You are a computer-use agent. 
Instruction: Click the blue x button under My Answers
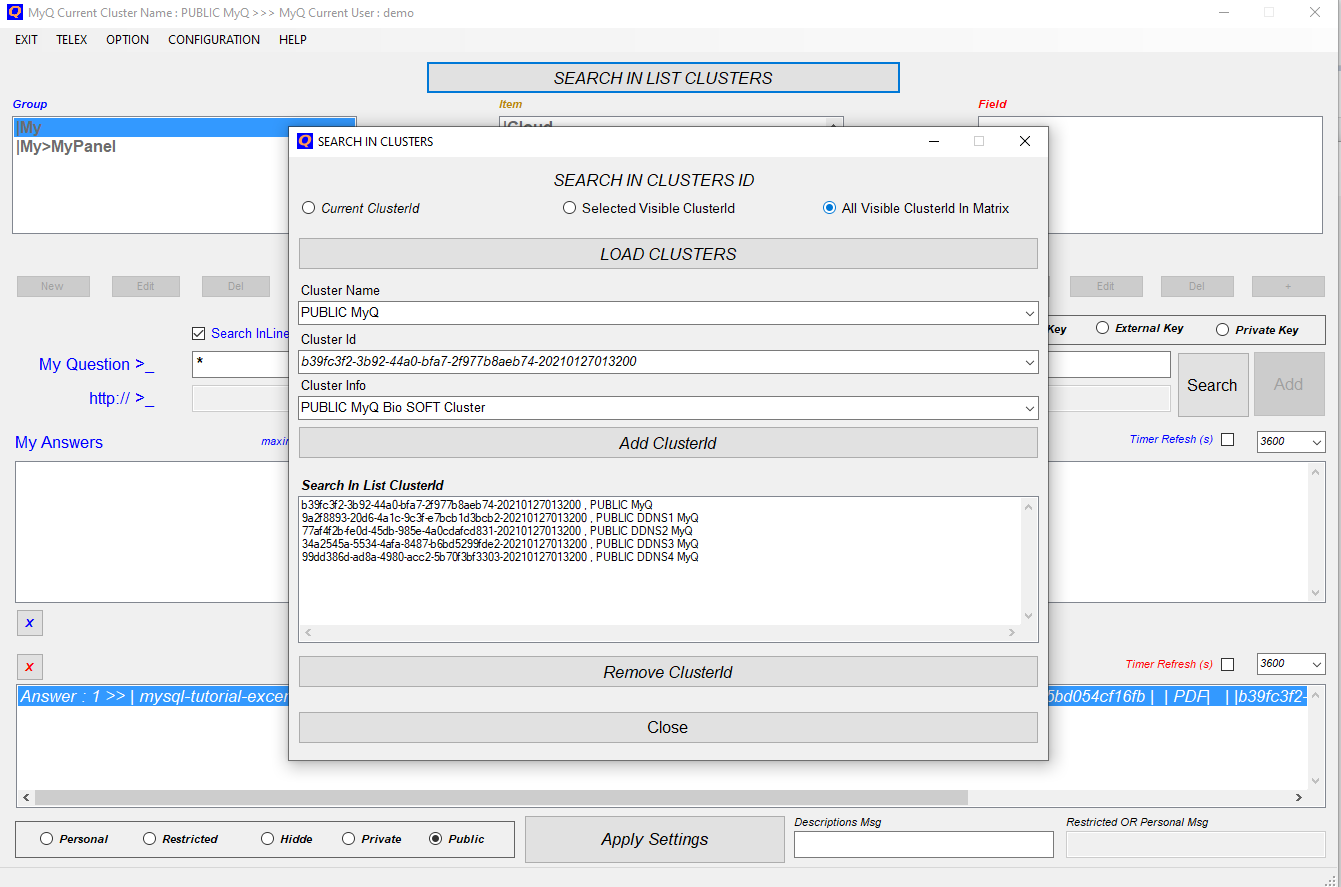pyautogui.click(x=29, y=623)
